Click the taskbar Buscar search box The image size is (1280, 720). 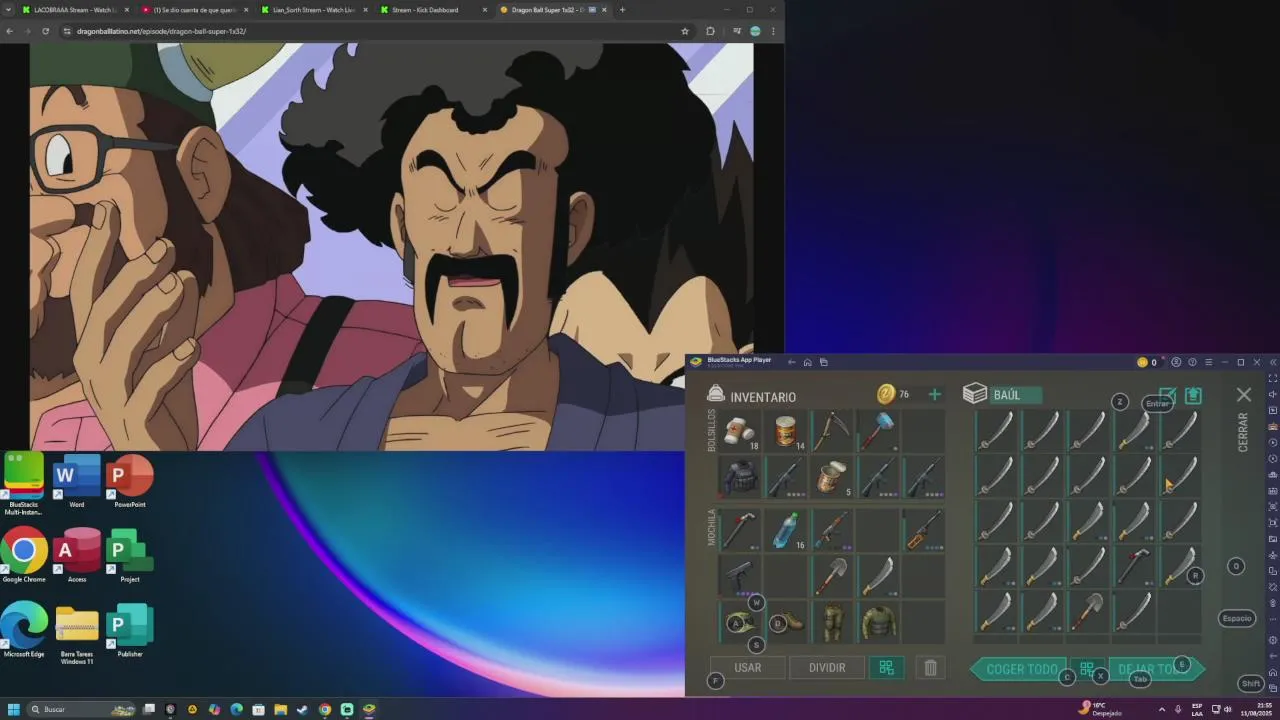click(x=82, y=709)
